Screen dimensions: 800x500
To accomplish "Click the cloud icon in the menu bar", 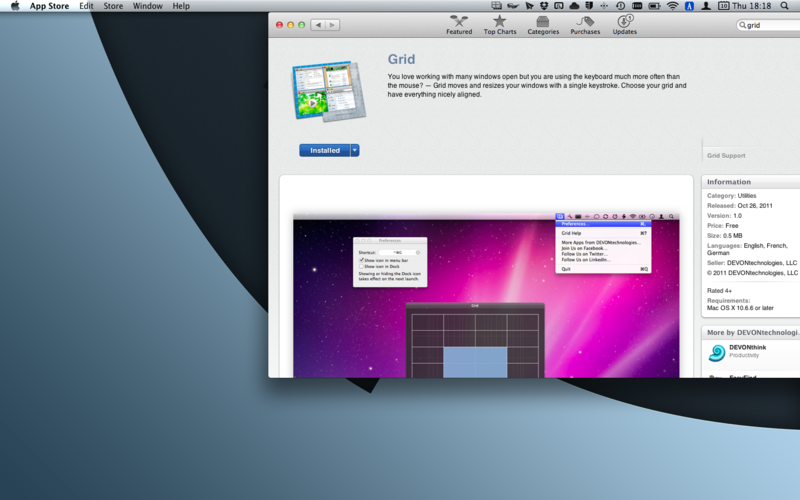I will 574,6.
